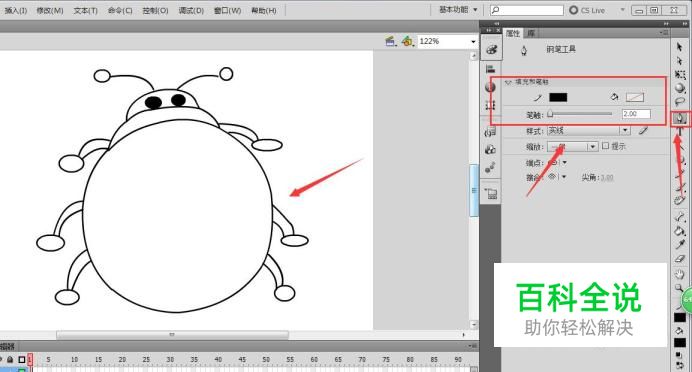Open the 帮助(H) menu
This screenshot has width=692, height=372.
tap(263, 10)
